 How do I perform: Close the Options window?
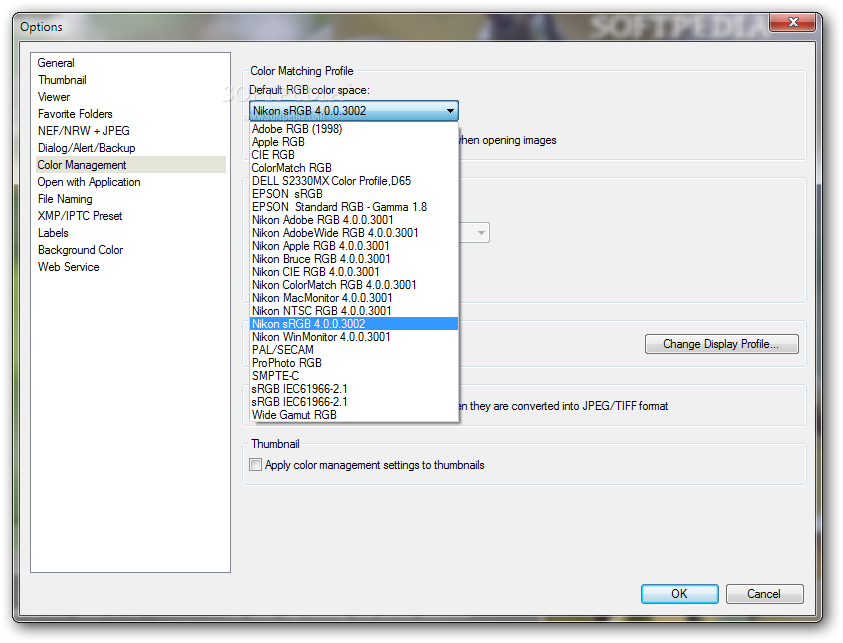(x=792, y=23)
